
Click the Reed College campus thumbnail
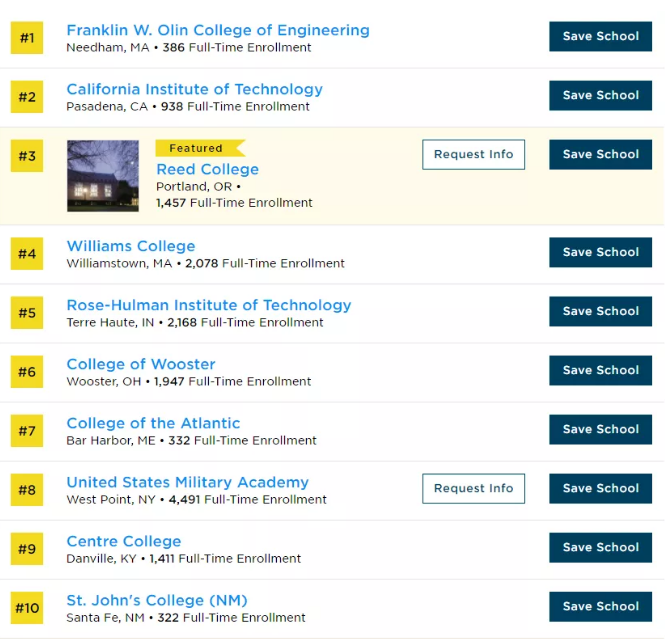click(x=103, y=176)
